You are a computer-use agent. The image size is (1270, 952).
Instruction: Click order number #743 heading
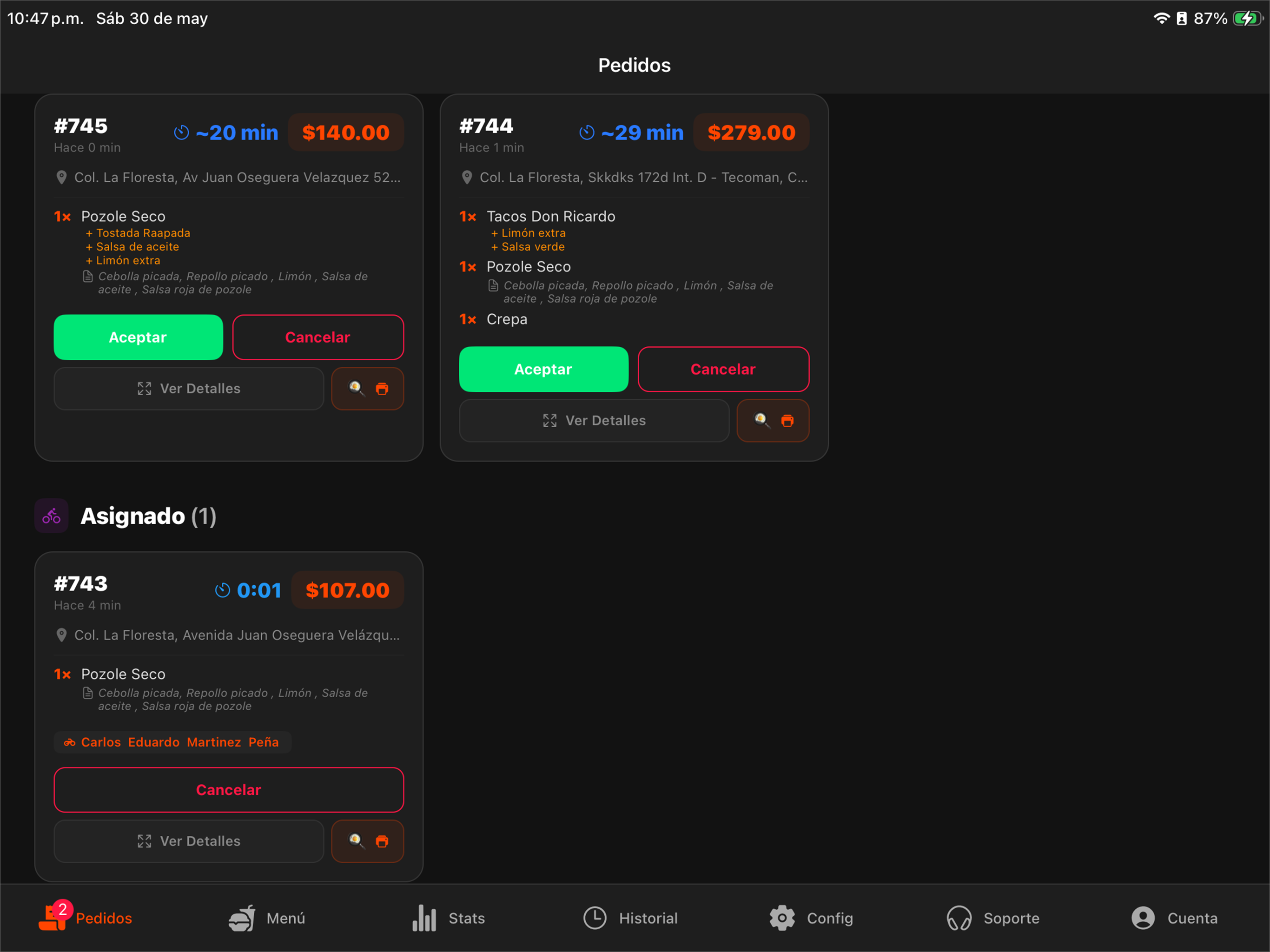[80, 583]
